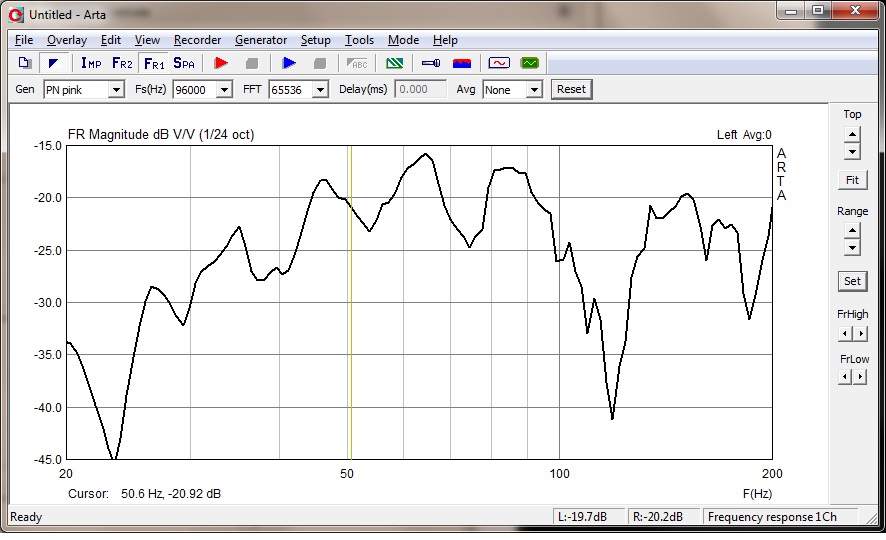Open the green waveform signal icon
Screen dimensions: 886x540
[x=529, y=63]
